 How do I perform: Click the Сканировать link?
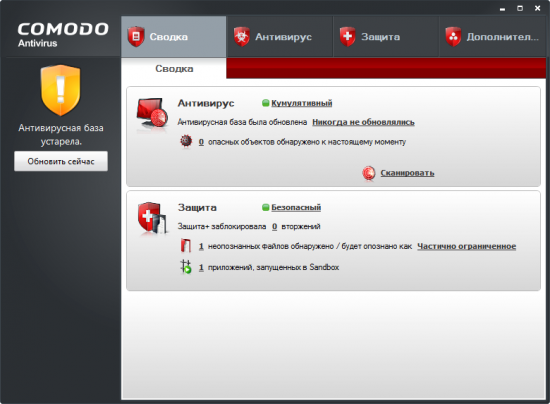coord(407,173)
